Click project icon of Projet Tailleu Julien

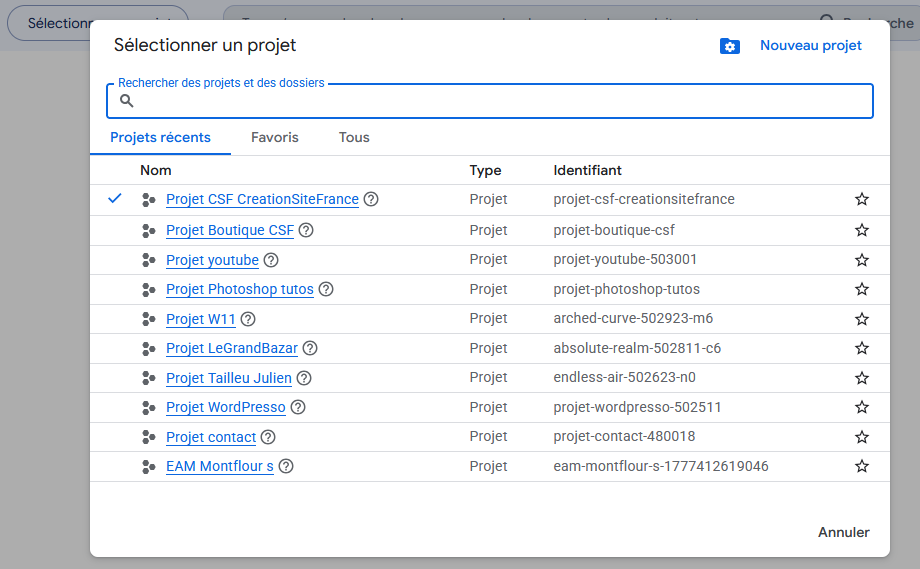[x=148, y=378]
